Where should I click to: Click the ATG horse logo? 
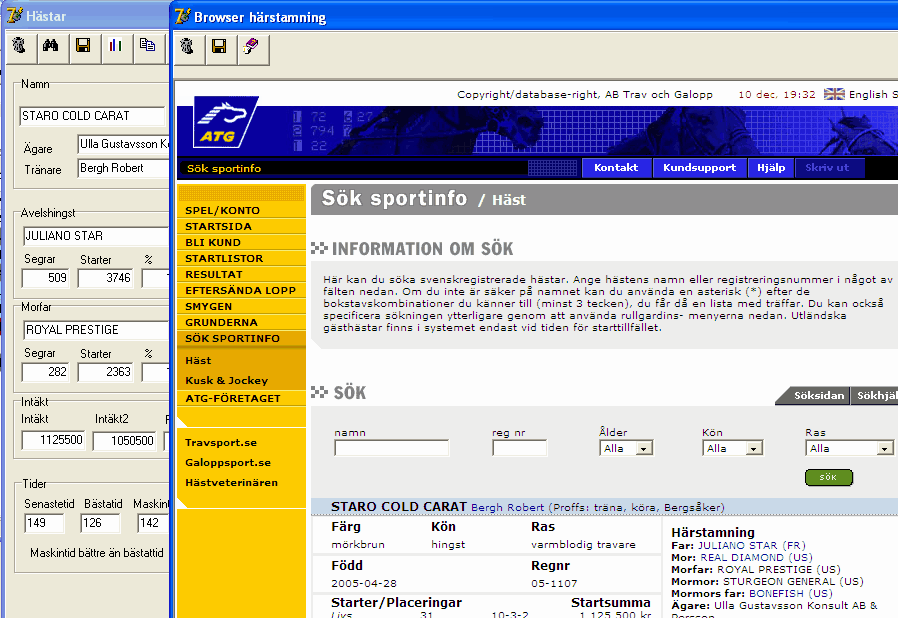(x=224, y=122)
